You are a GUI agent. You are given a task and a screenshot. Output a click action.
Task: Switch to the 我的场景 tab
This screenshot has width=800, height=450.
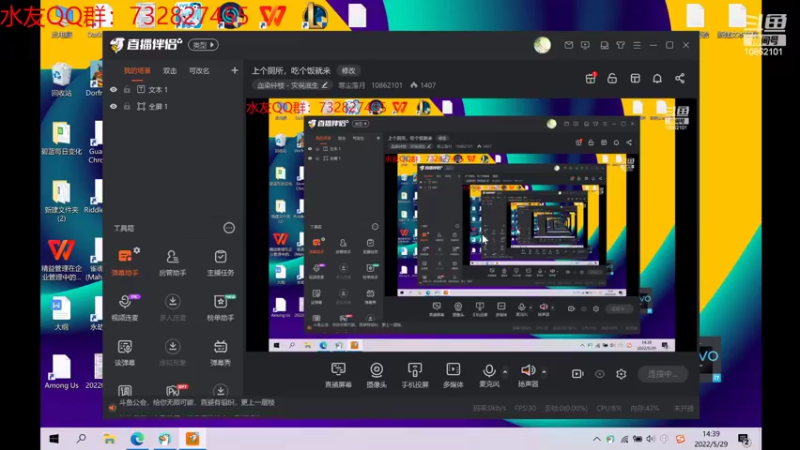pyautogui.click(x=137, y=71)
